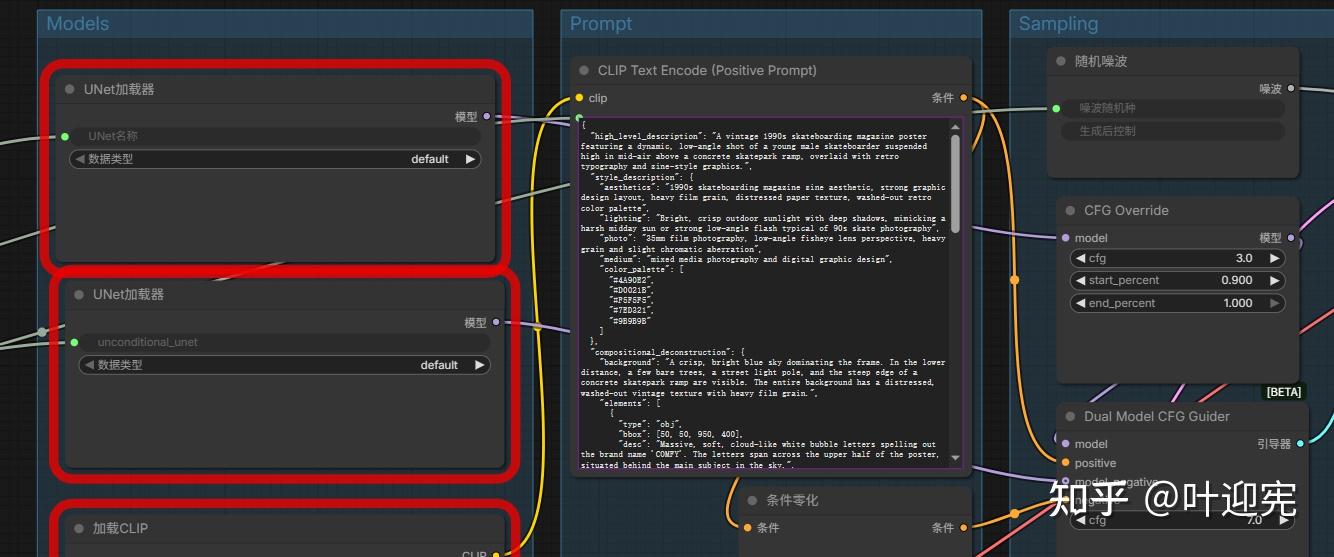Viewport: 1334px width, 557px height.
Task: Click the end_percent 1.000 value slider
Action: point(1177,303)
